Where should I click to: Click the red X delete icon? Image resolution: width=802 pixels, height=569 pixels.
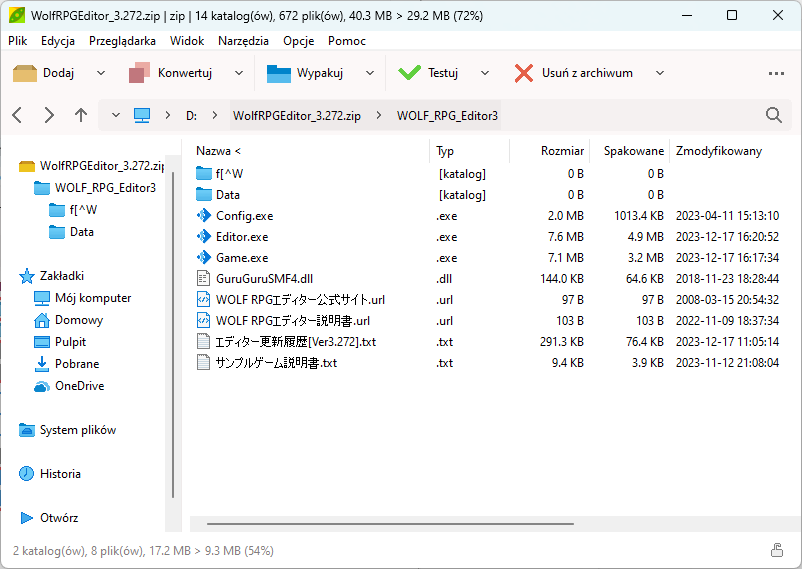tap(524, 73)
